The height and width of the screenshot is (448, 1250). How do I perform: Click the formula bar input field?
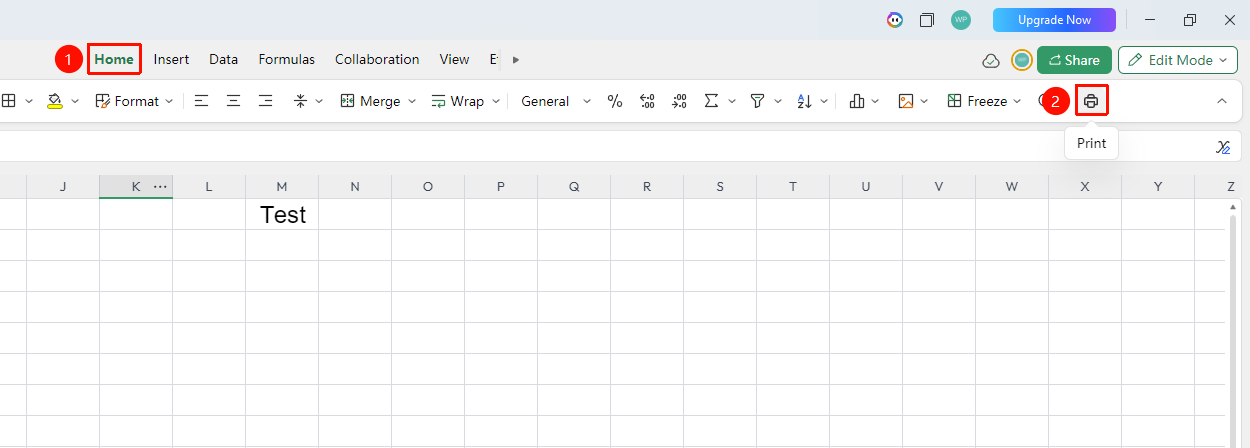click(600, 146)
